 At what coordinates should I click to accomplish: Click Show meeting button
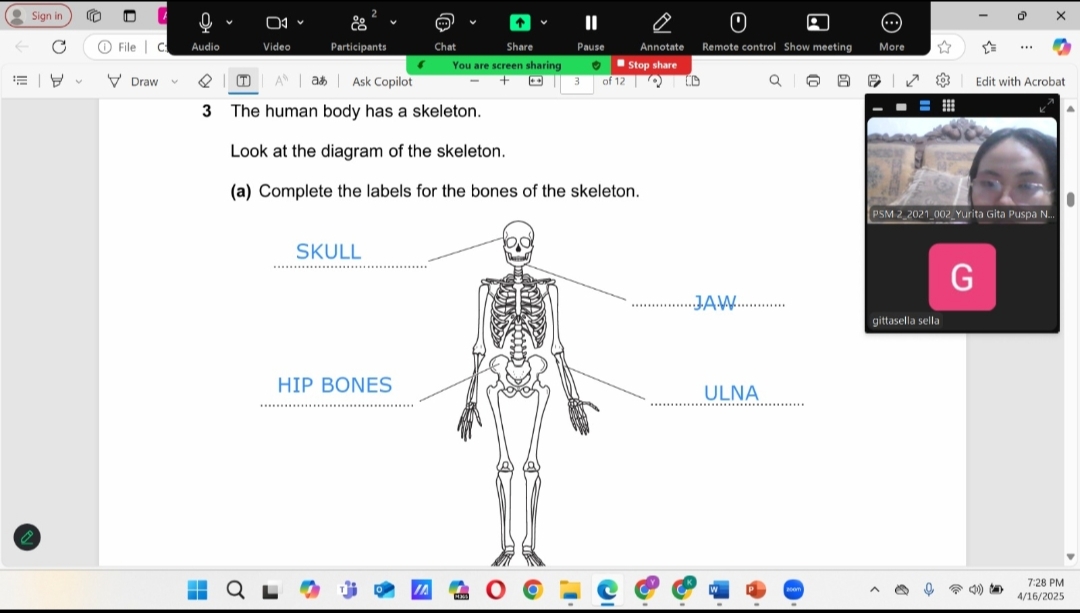(818, 31)
